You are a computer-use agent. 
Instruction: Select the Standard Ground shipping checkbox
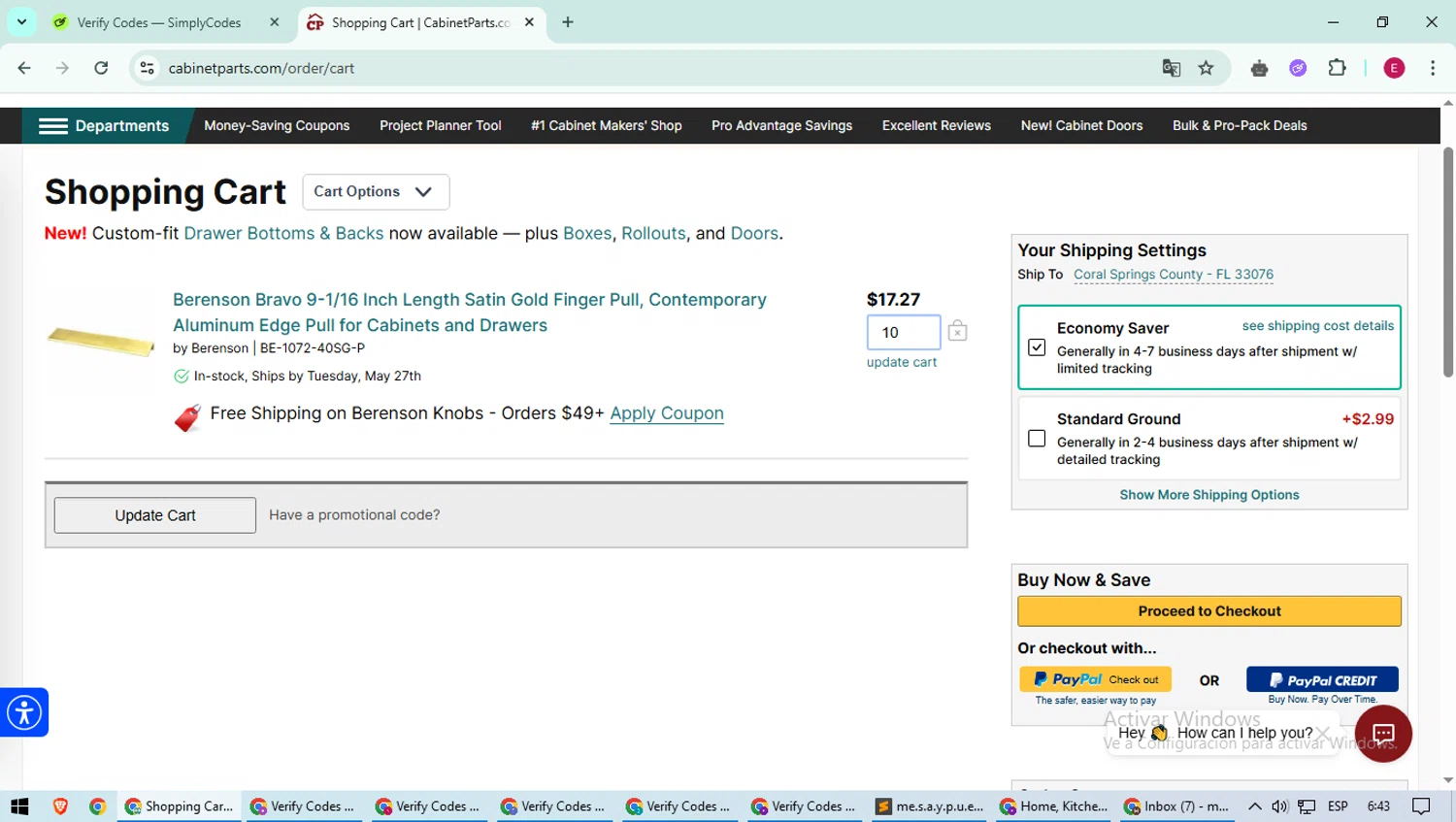1037,439
